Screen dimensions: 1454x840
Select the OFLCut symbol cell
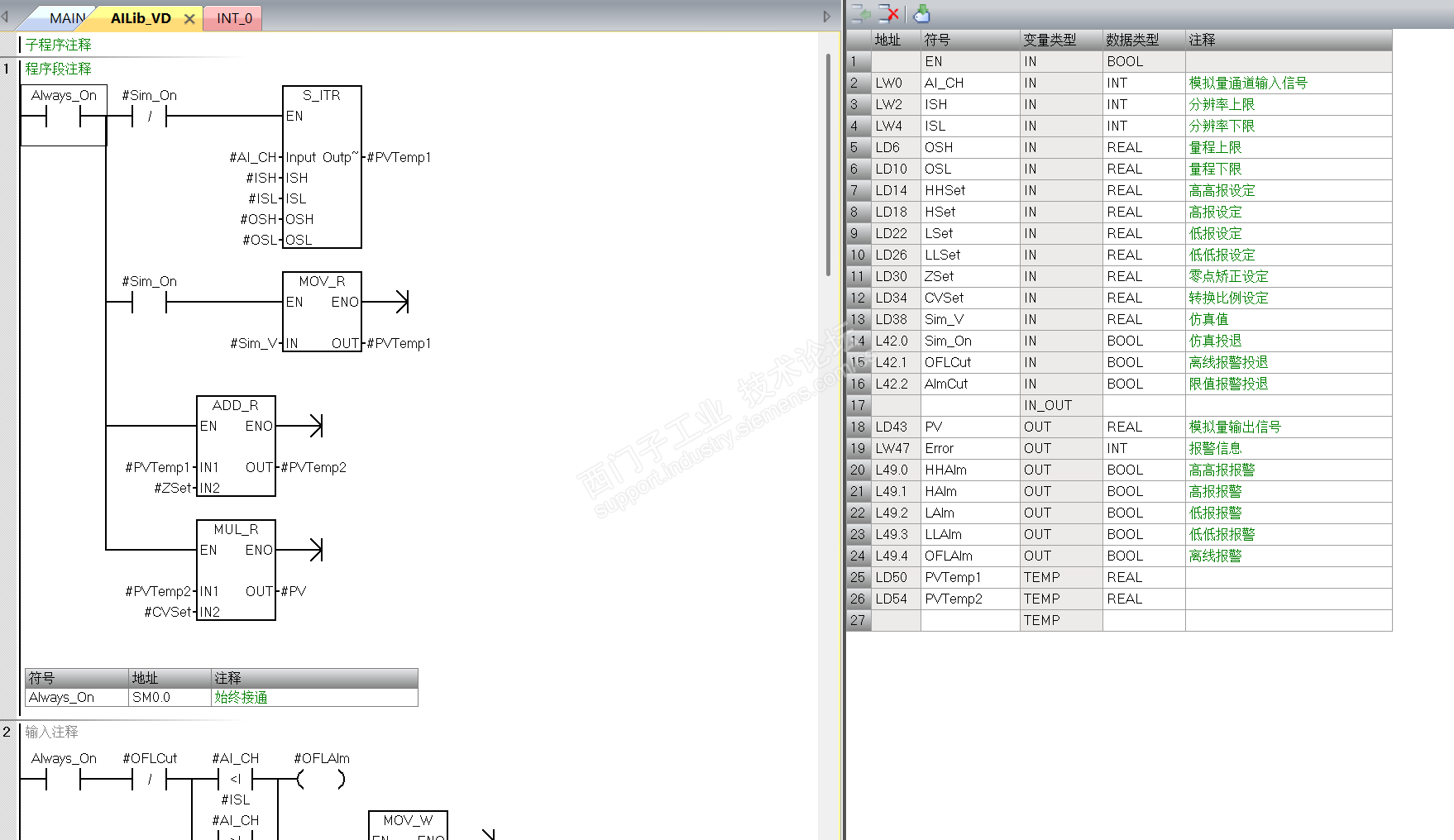pos(970,362)
